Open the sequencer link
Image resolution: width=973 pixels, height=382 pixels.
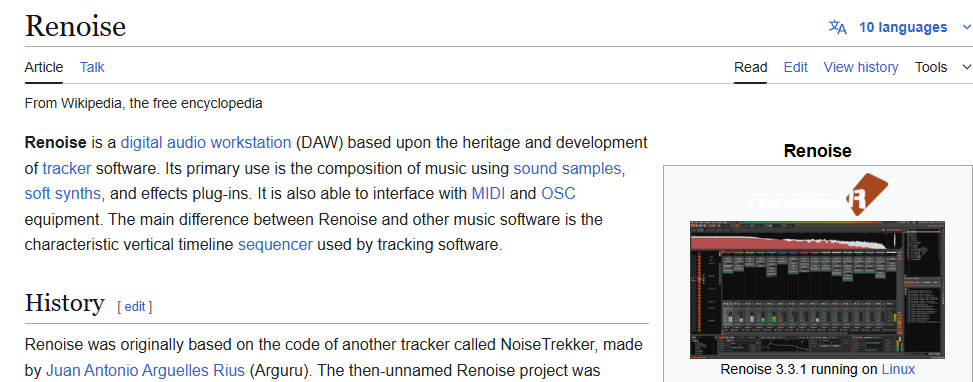(x=275, y=245)
